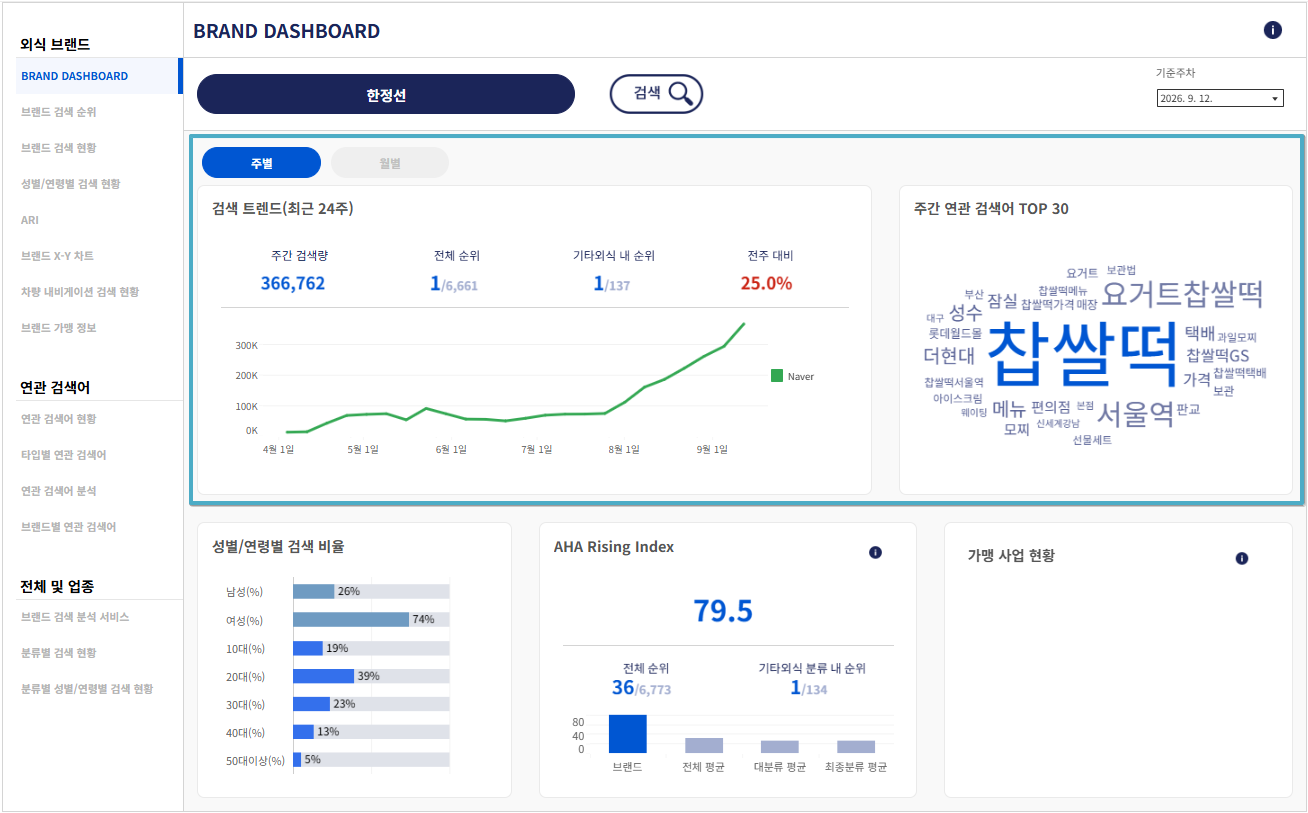Select the 주별 toggle

pos(261,163)
